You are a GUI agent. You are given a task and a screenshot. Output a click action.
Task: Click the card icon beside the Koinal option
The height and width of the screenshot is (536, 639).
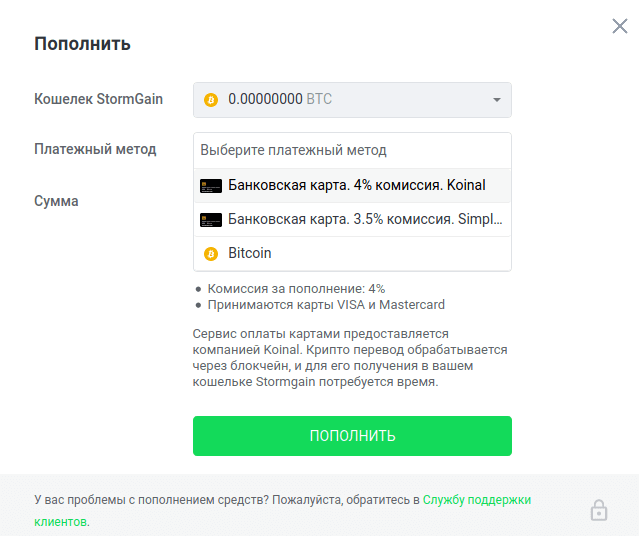coord(211,186)
